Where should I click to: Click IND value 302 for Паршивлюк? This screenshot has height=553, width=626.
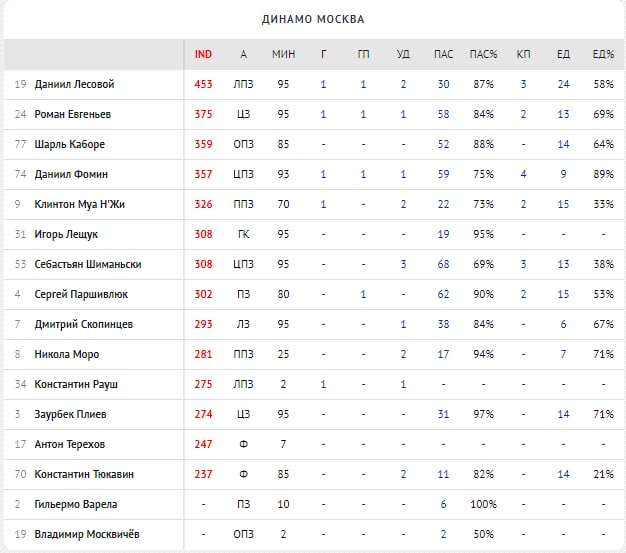pyautogui.click(x=203, y=294)
